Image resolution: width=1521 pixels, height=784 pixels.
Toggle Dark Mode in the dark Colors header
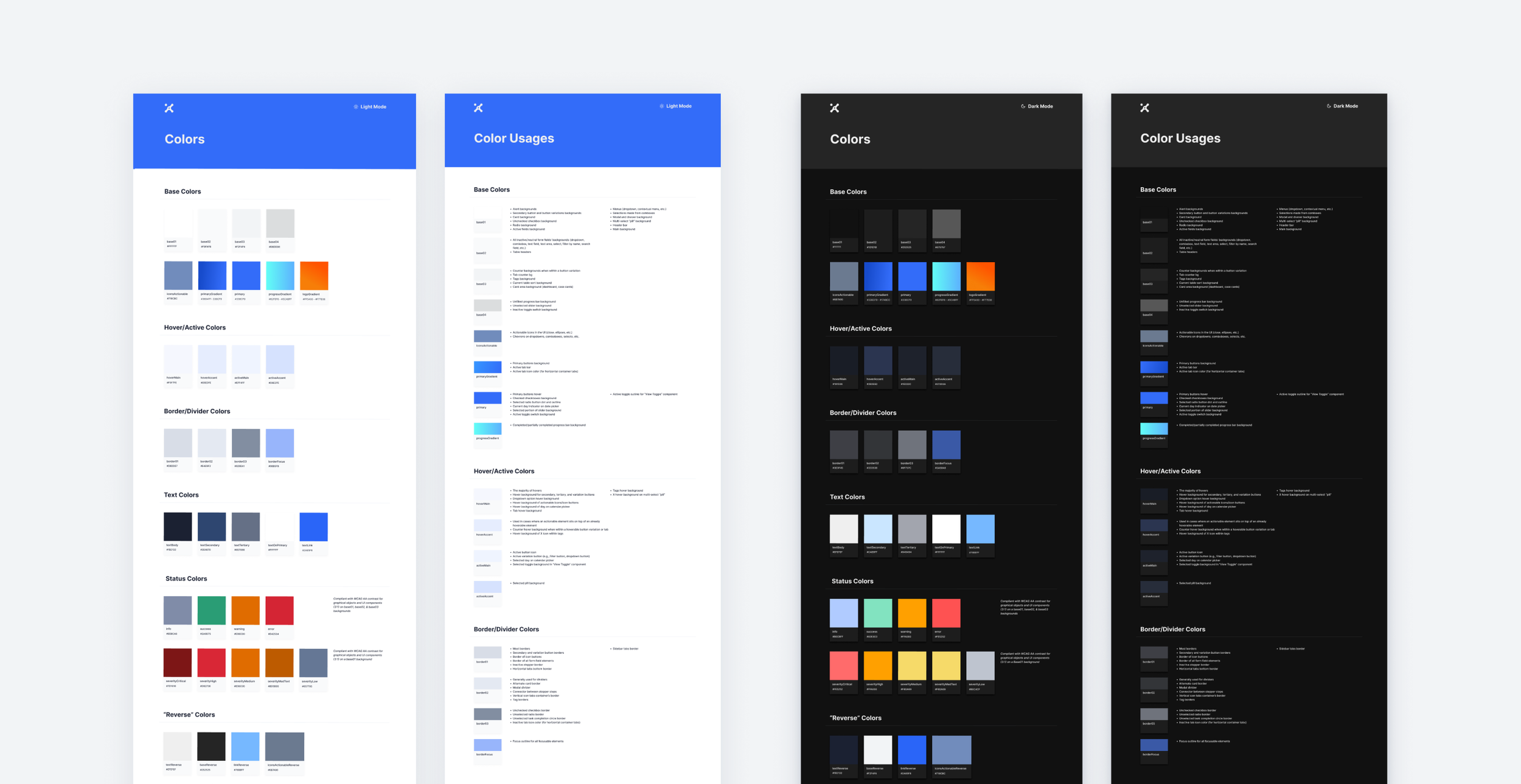coord(1037,106)
